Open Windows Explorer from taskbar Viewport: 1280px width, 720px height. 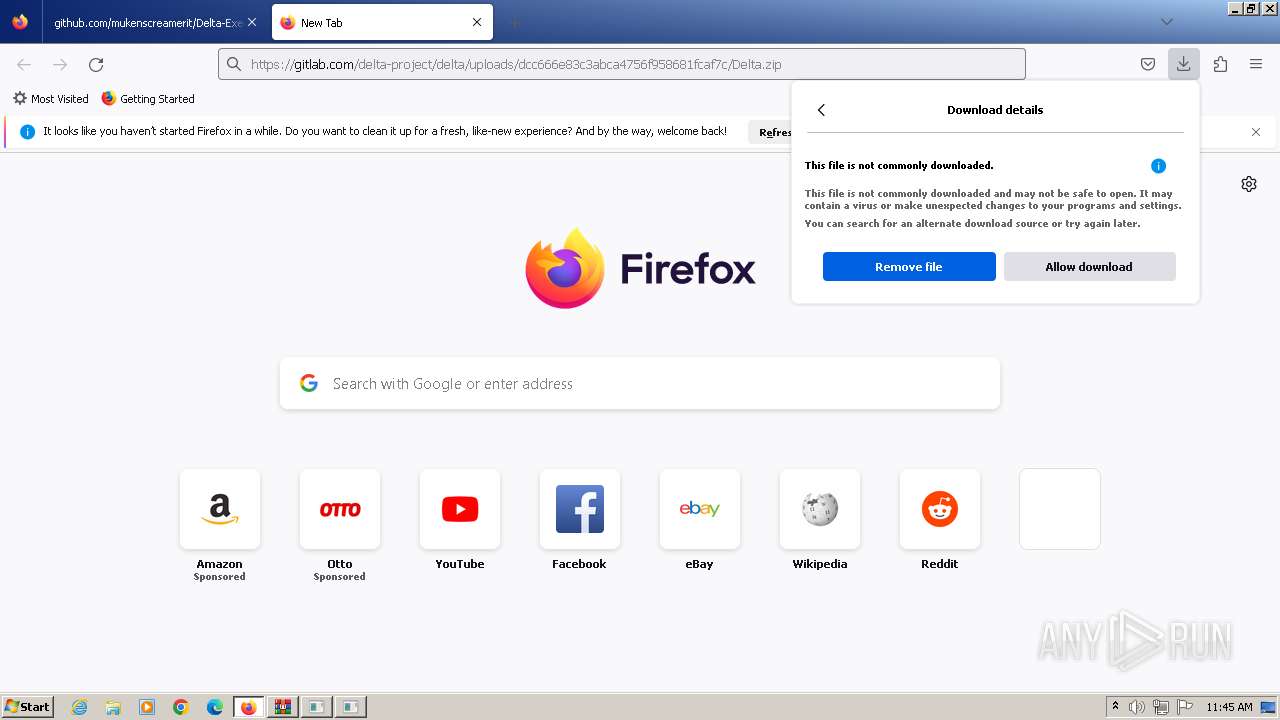113,707
